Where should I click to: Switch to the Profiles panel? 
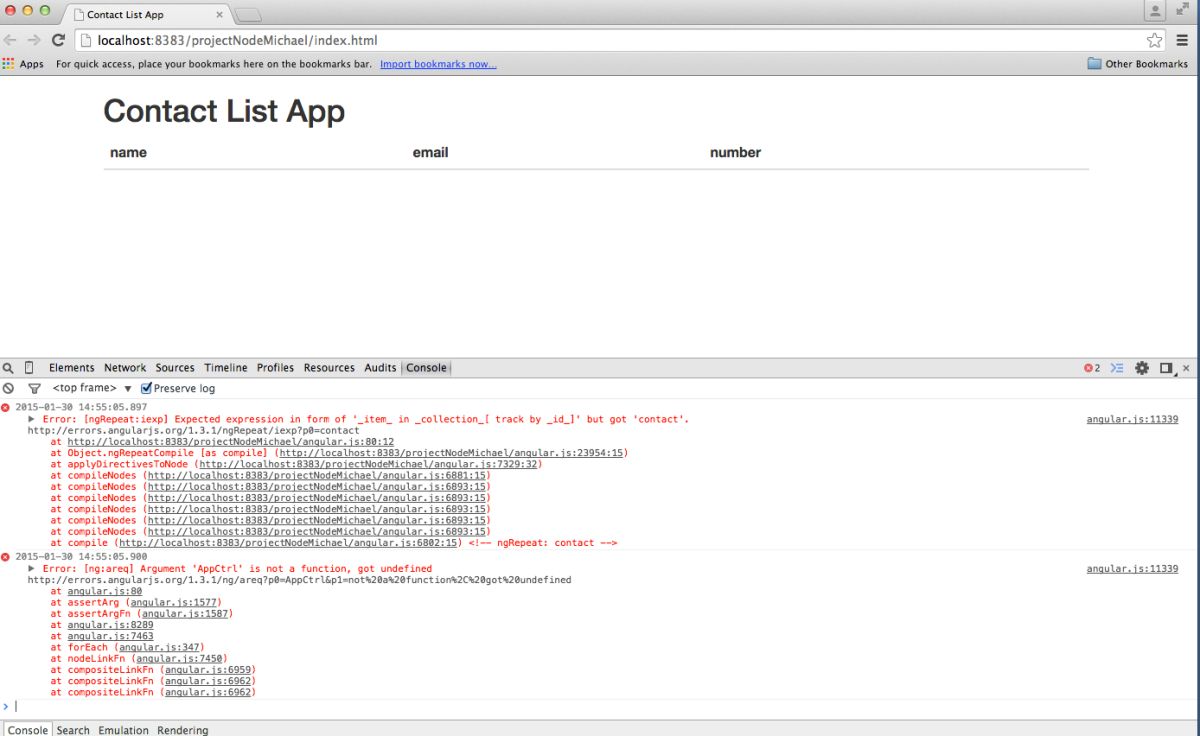[275, 368]
